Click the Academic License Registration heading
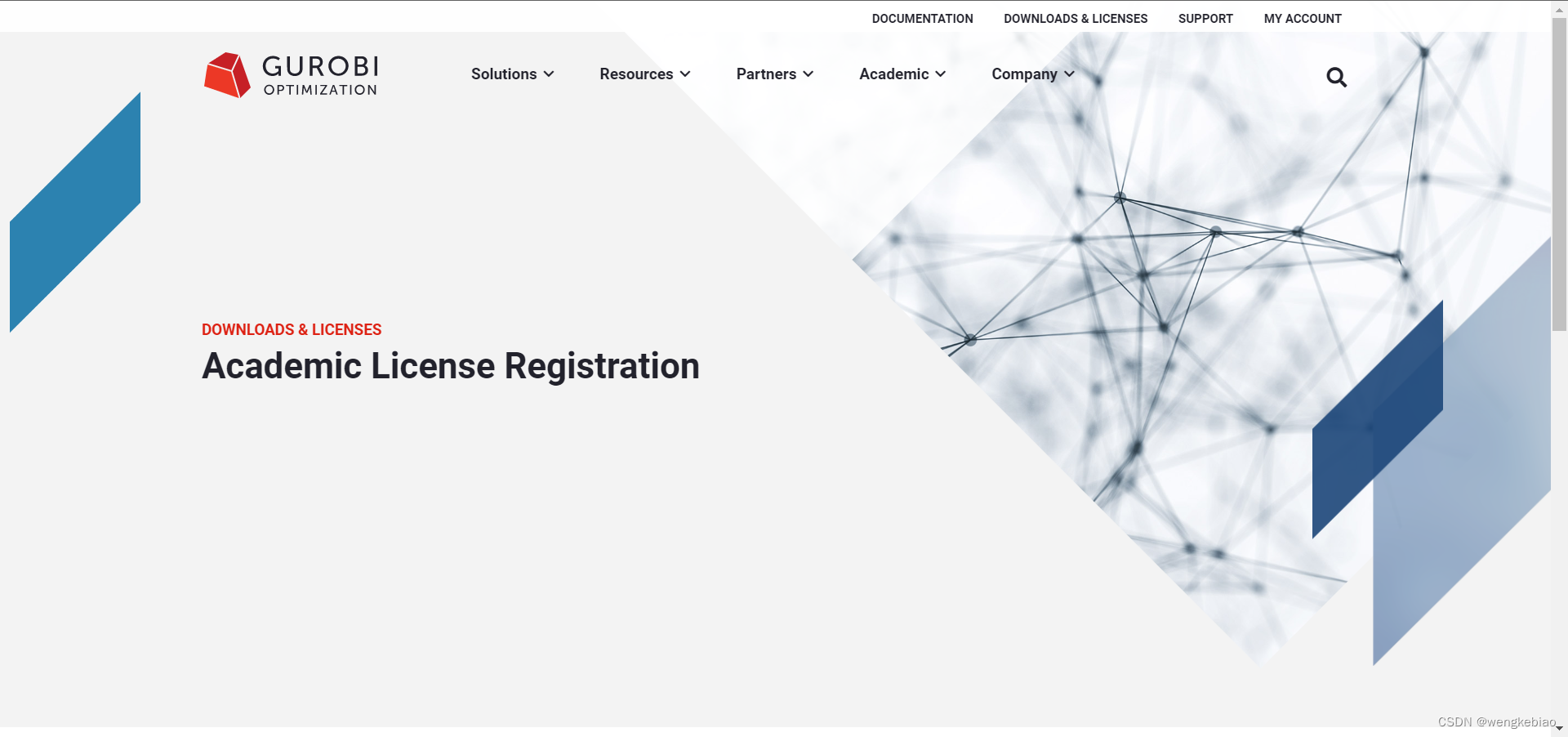The image size is (1568, 737). pos(451,365)
